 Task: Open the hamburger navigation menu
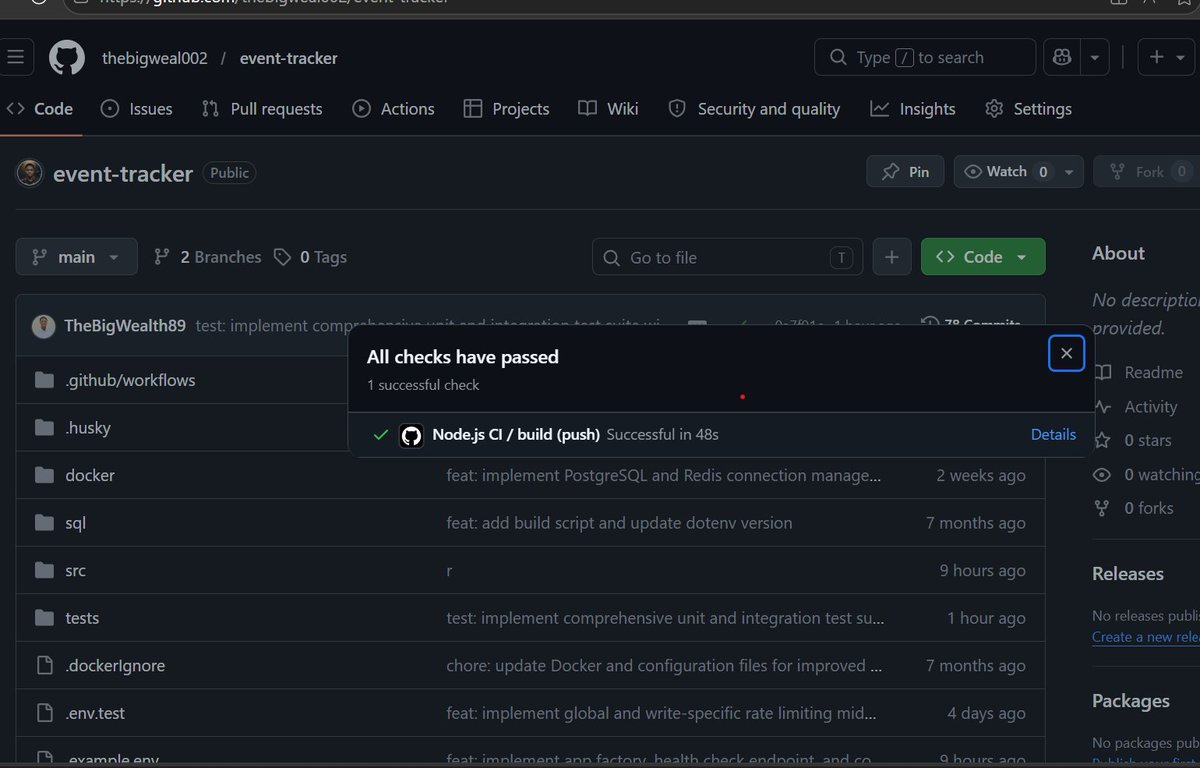[15, 57]
